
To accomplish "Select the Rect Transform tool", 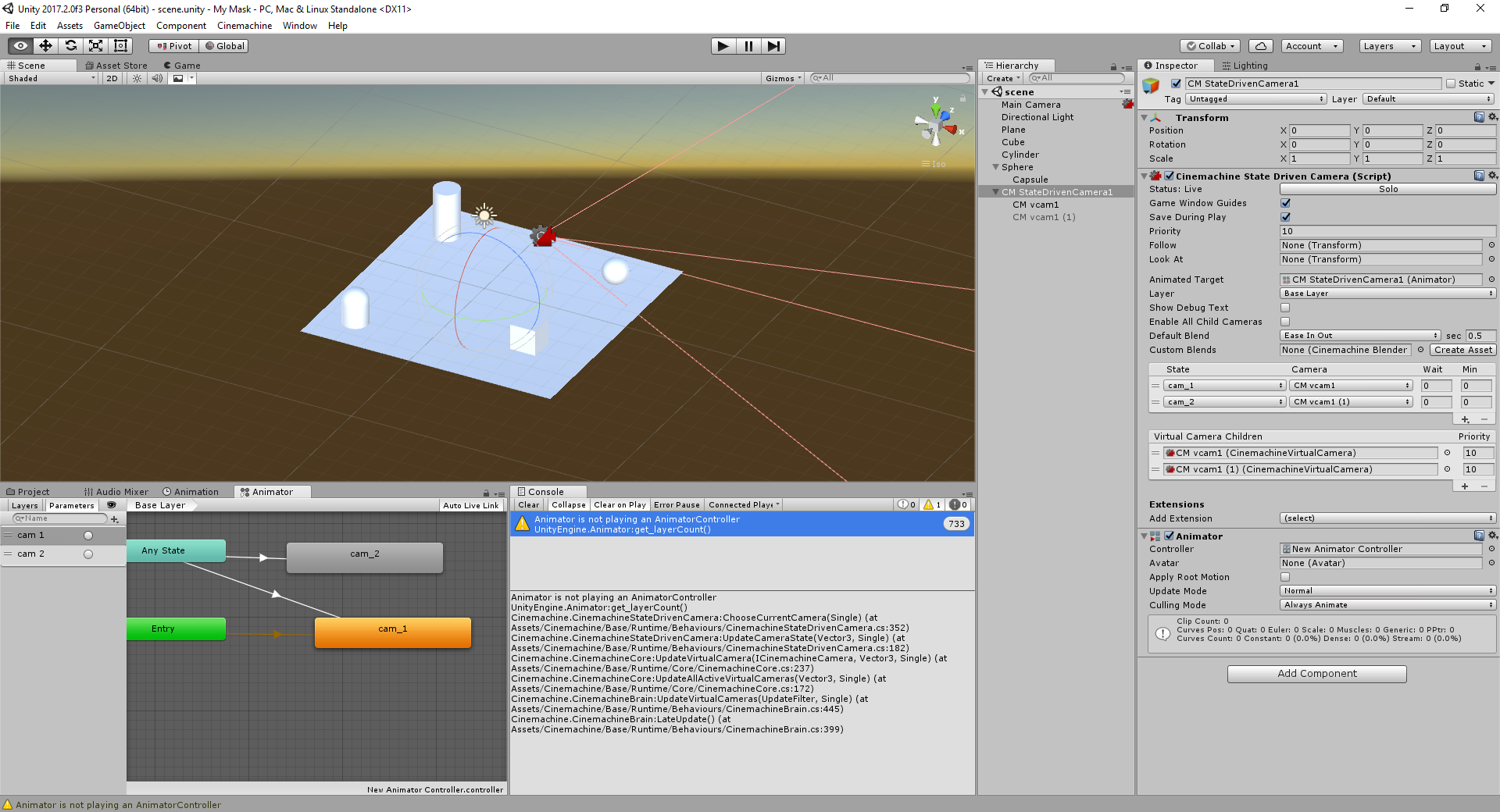I will point(120,45).
